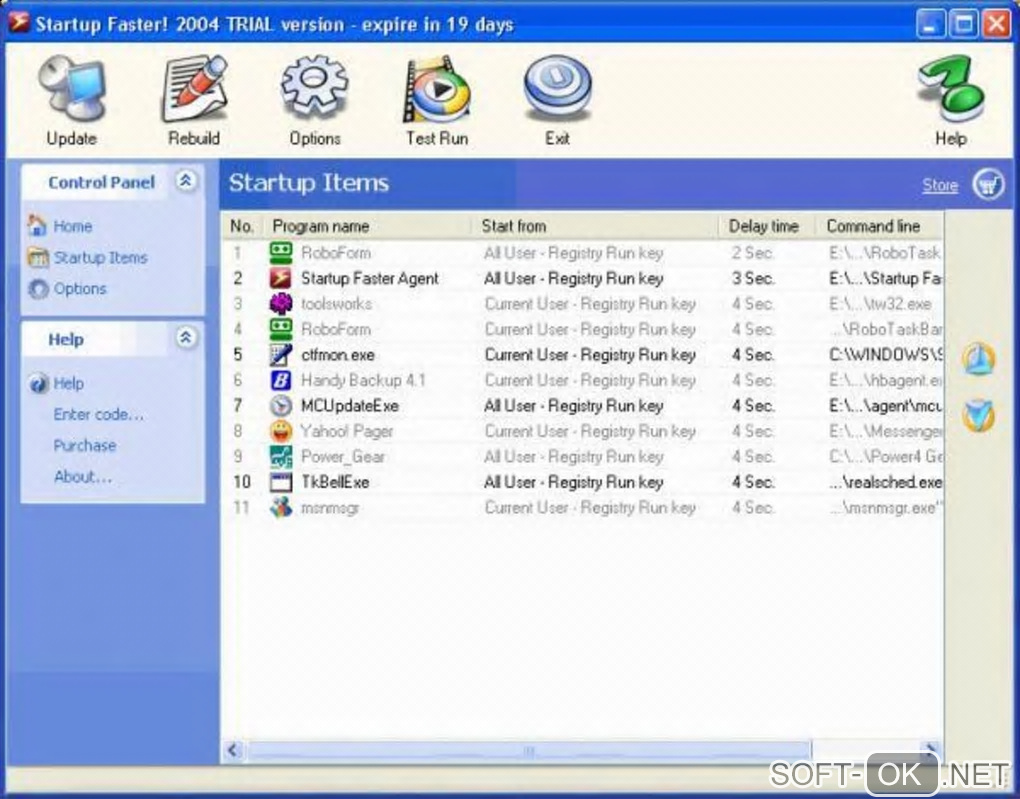
Task: Click the RoboForm icon in row 1
Action: (x=280, y=252)
